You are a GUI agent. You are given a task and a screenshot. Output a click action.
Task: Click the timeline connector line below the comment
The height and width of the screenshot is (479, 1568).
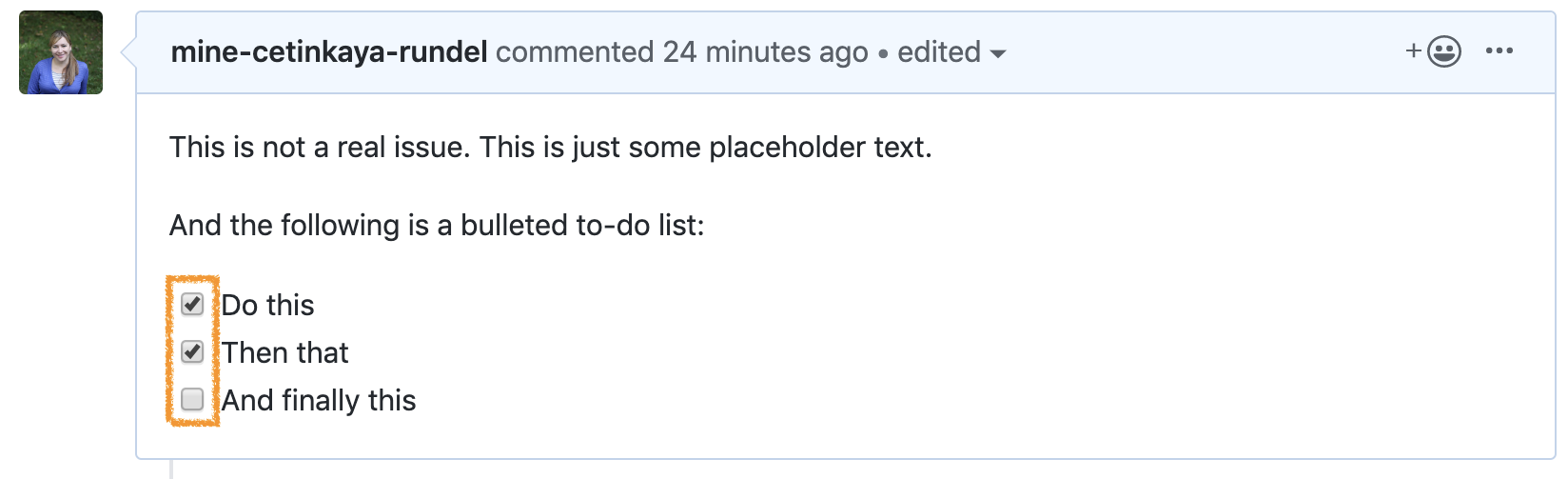171,469
